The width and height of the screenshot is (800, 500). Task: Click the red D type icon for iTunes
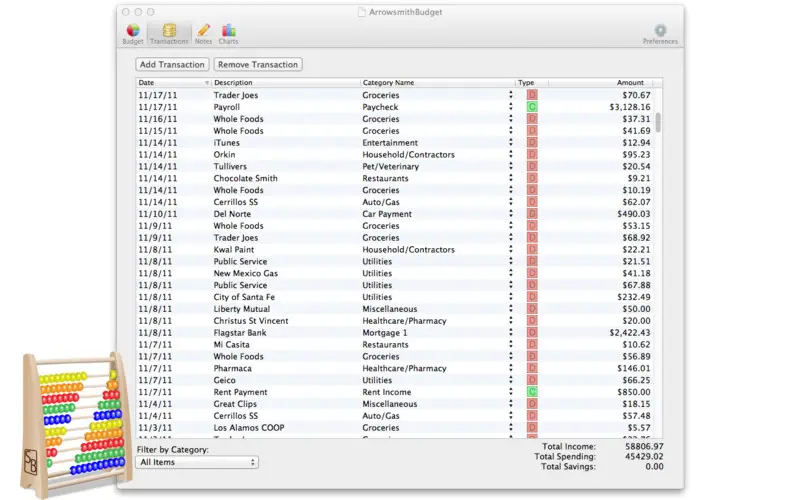pos(532,142)
